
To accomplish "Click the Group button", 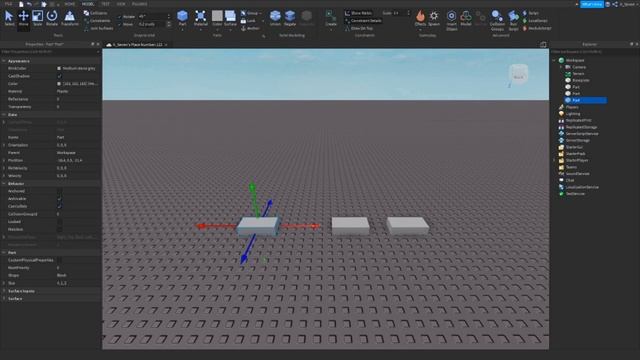I will point(251,13).
